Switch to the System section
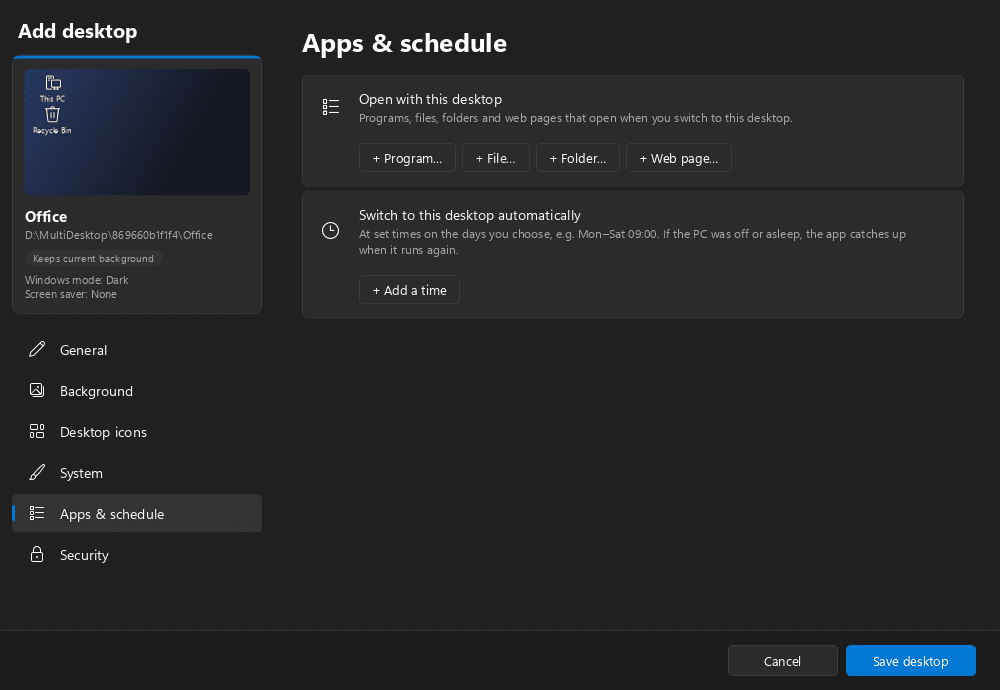The image size is (1000, 690). 137,473
